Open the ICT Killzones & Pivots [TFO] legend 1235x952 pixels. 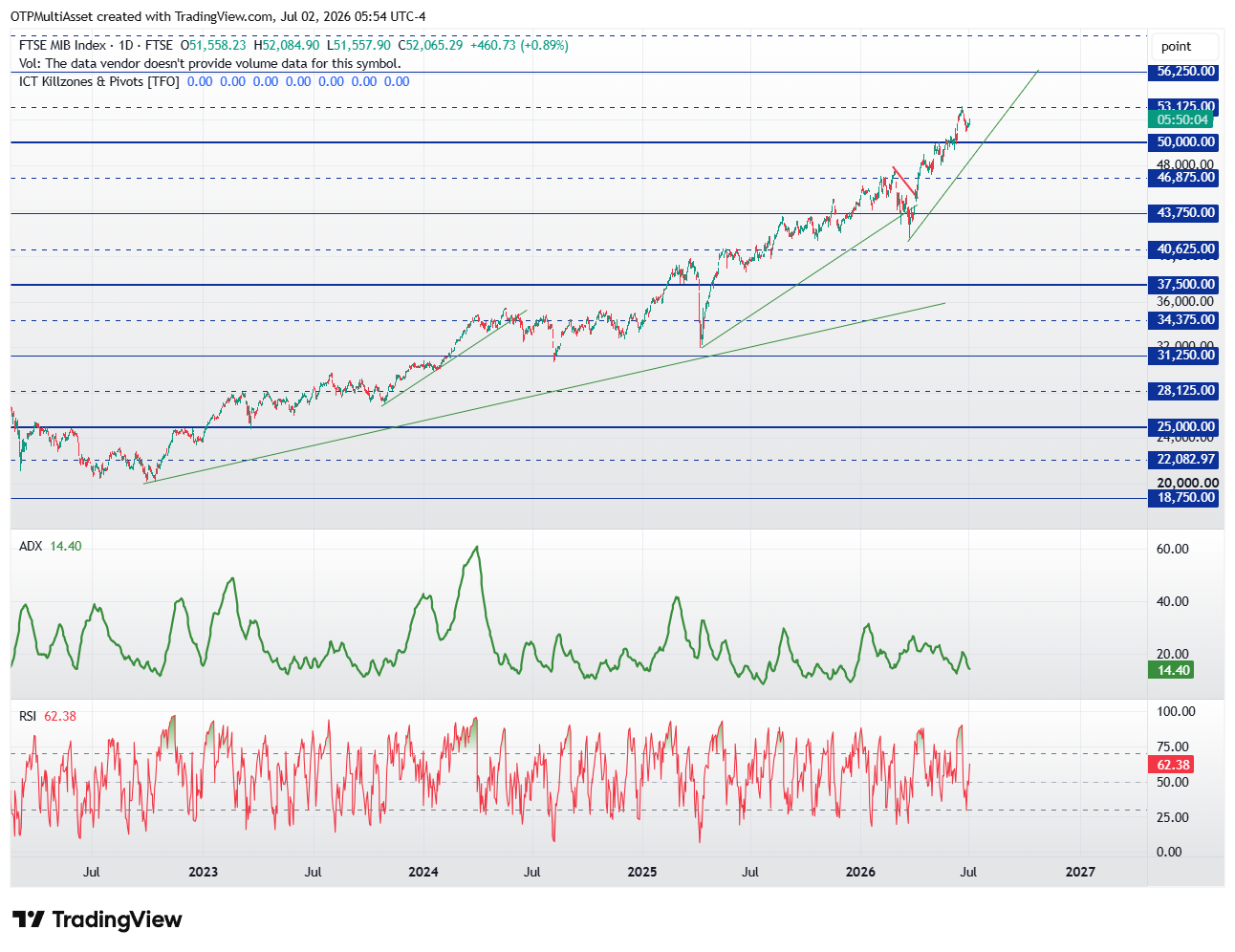(x=99, y=81)
